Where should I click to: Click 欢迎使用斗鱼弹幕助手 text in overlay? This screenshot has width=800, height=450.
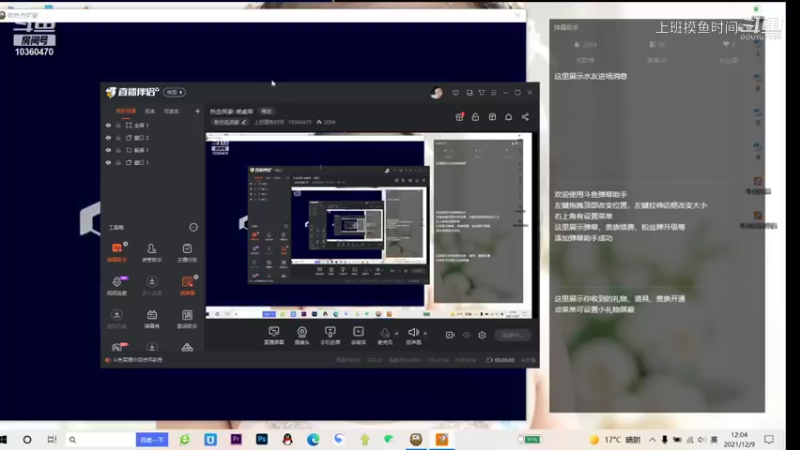point(591,194)
